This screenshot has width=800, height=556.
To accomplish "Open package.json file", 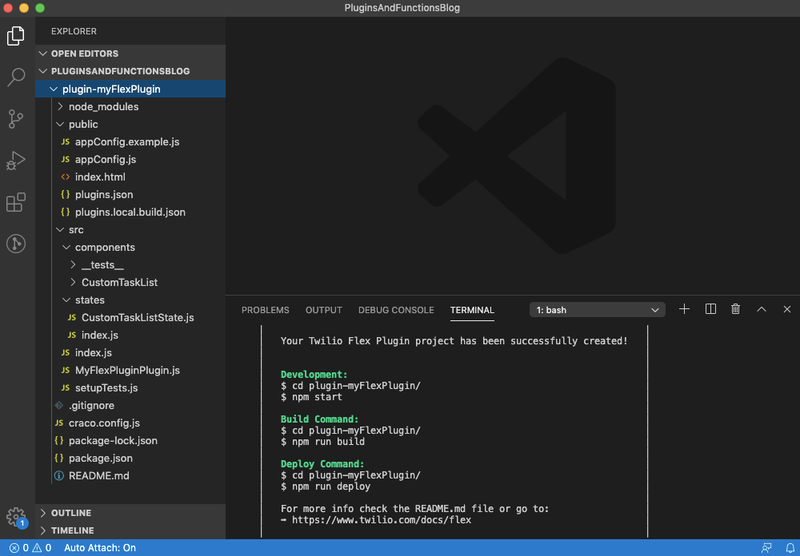I will [x=130, y=458].
